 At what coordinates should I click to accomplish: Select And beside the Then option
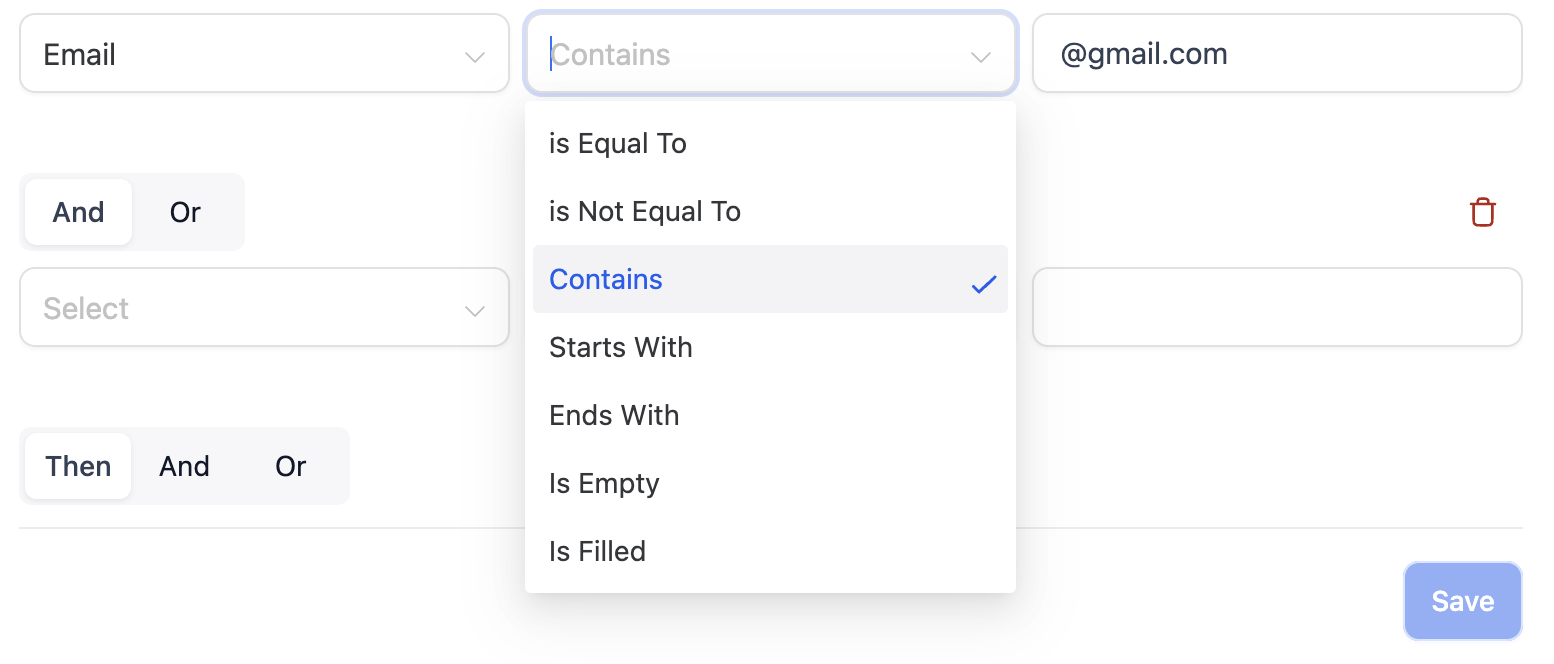(x=184, y=466)
